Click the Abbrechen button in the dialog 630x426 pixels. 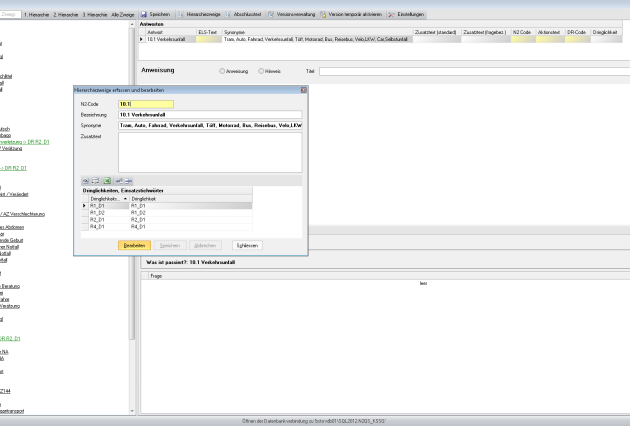tap(205, 246)
